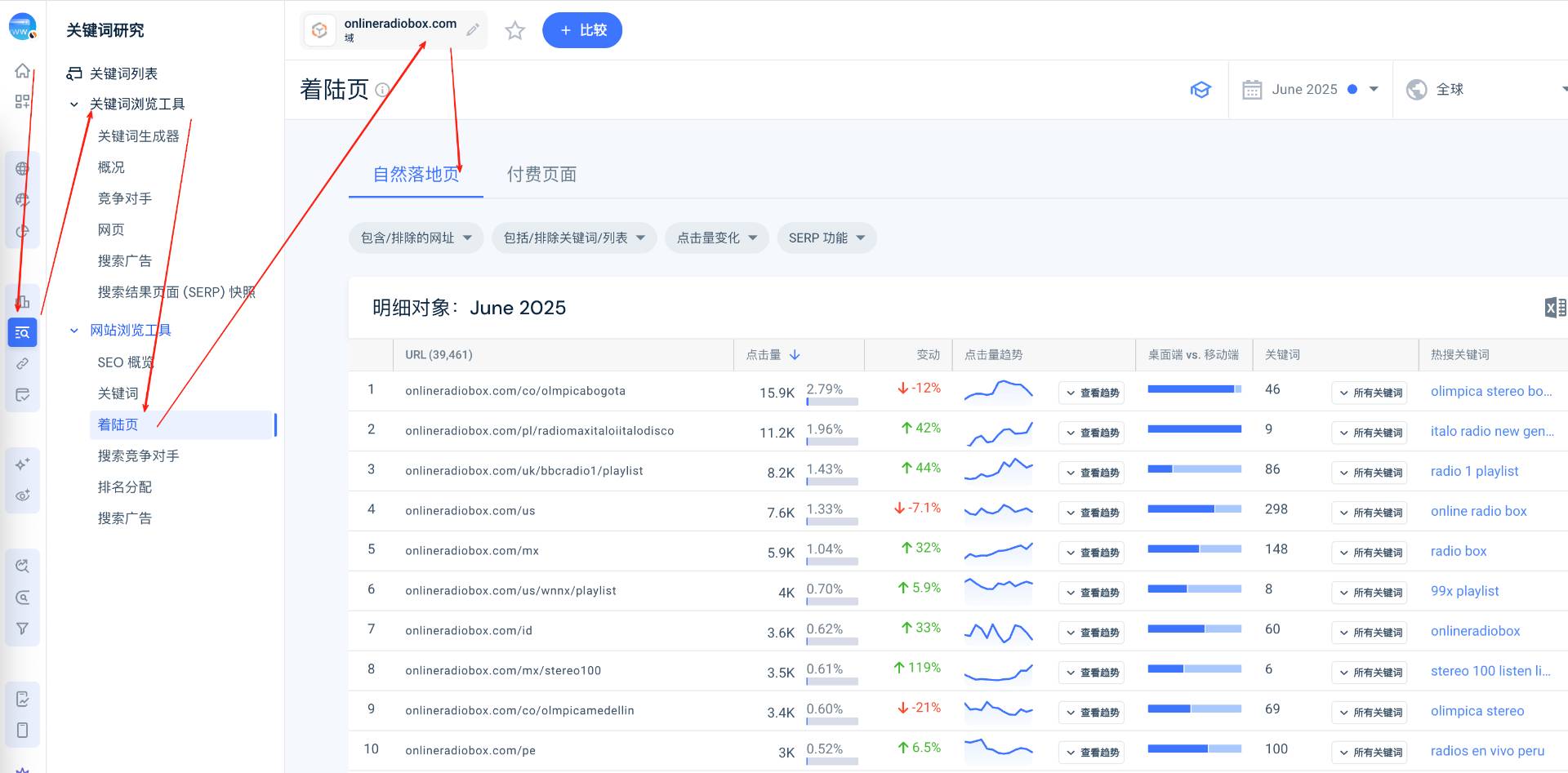Open the sparkle stars icon in left rail

point(22,464)
